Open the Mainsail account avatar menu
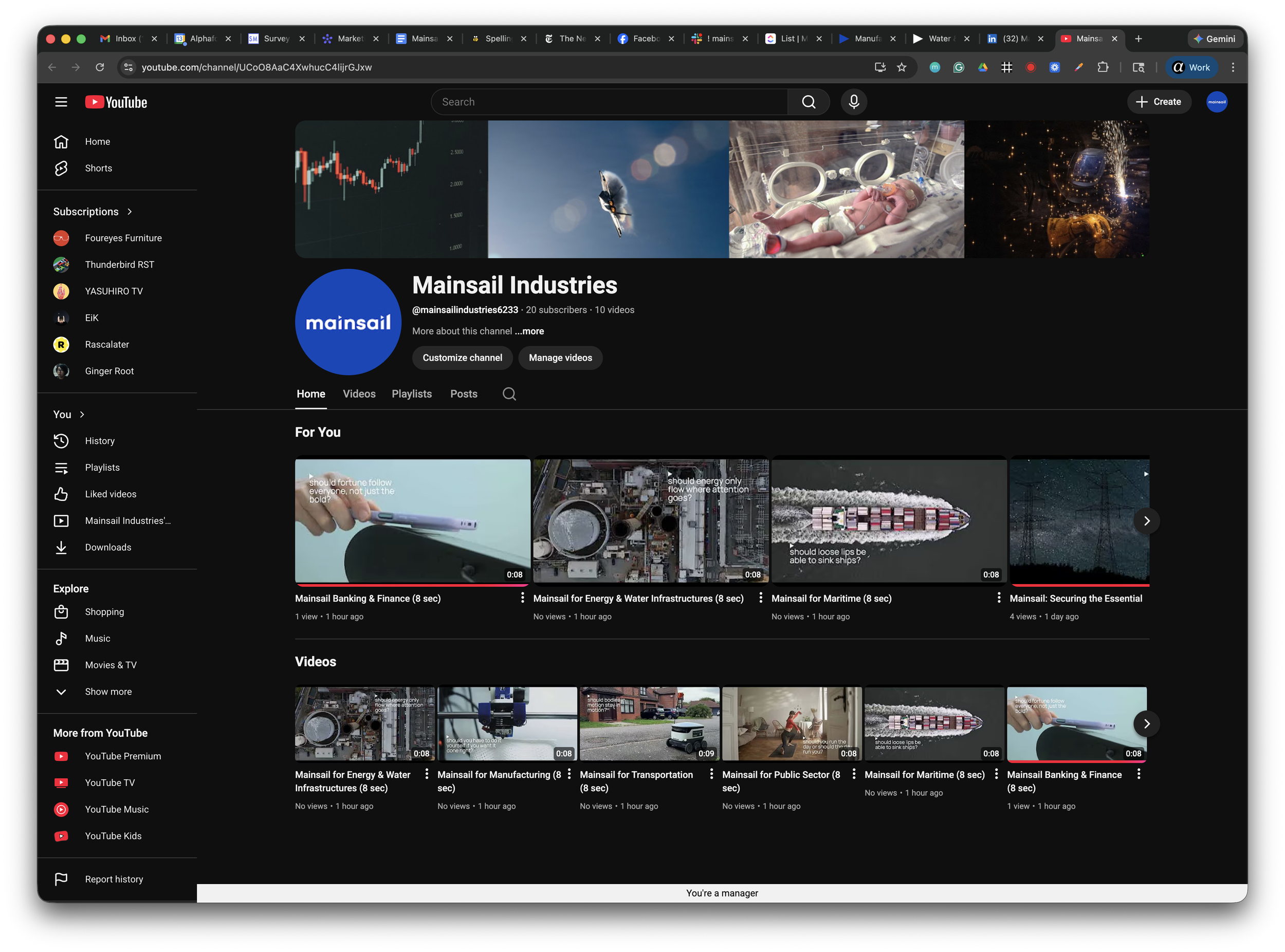The image size is (1285, 952). 1217,102
